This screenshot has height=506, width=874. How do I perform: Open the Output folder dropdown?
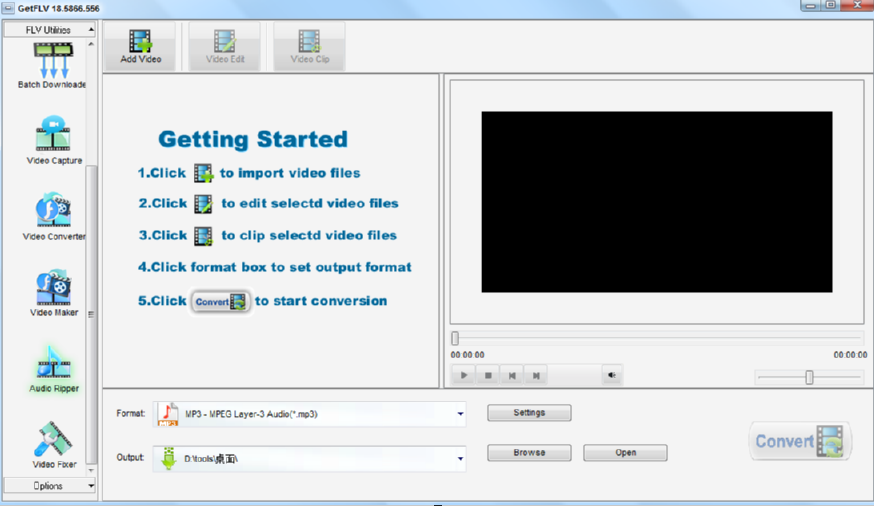click(x=460, y=459)
